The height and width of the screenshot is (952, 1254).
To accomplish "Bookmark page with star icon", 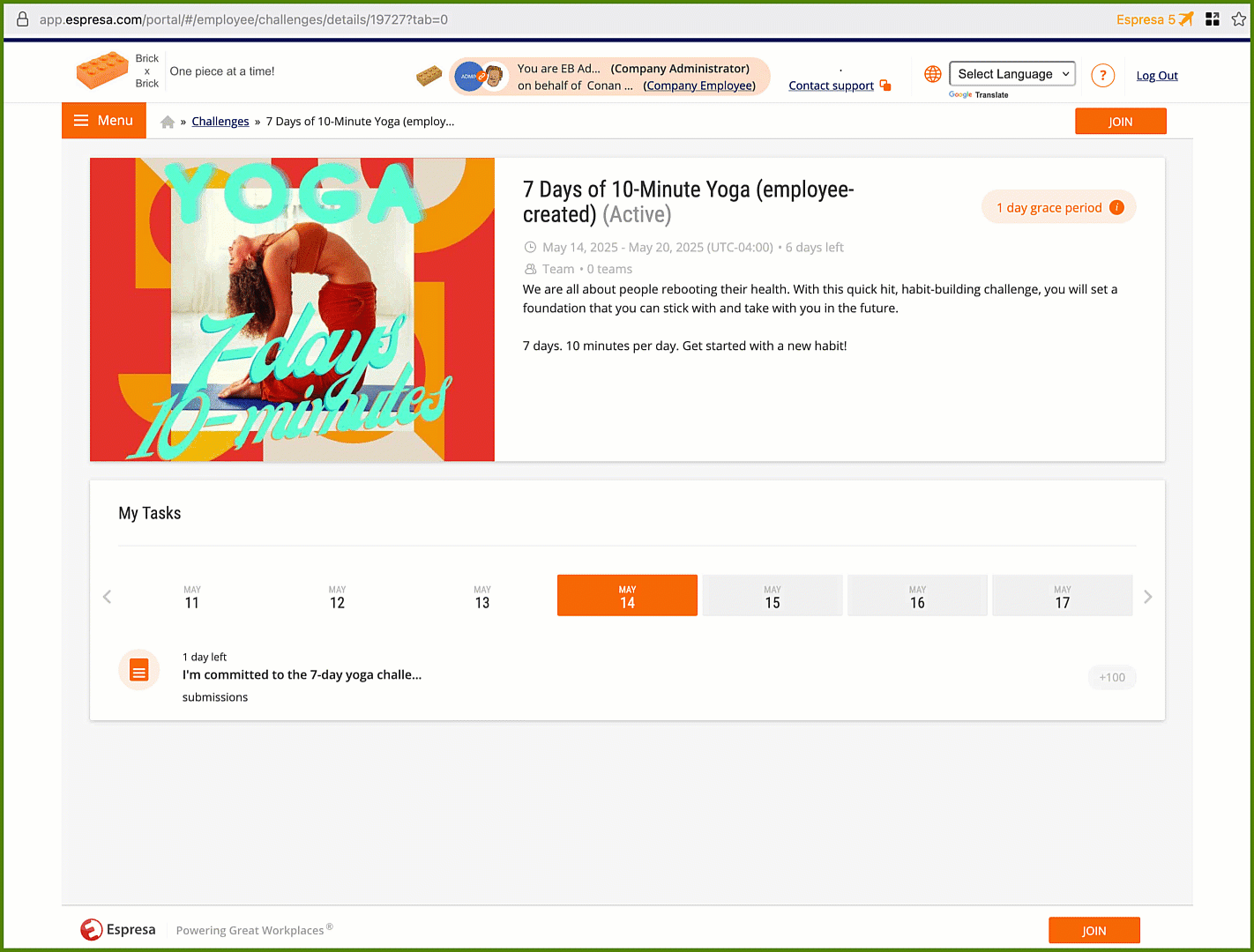I will point(1239,19).
